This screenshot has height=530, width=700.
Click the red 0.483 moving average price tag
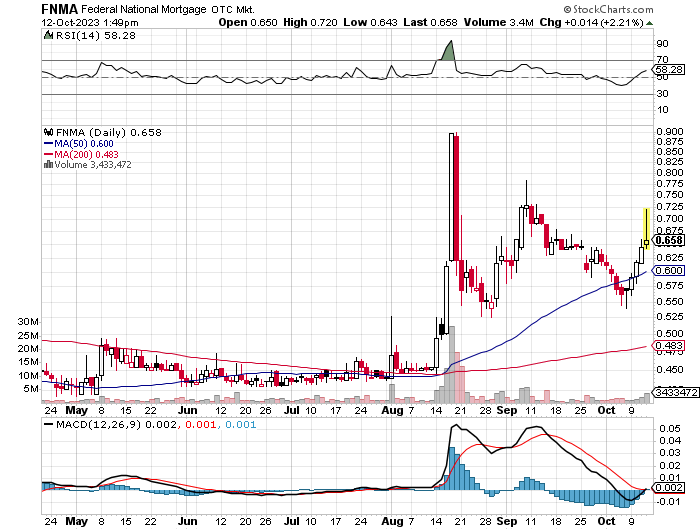coord(668,345)
